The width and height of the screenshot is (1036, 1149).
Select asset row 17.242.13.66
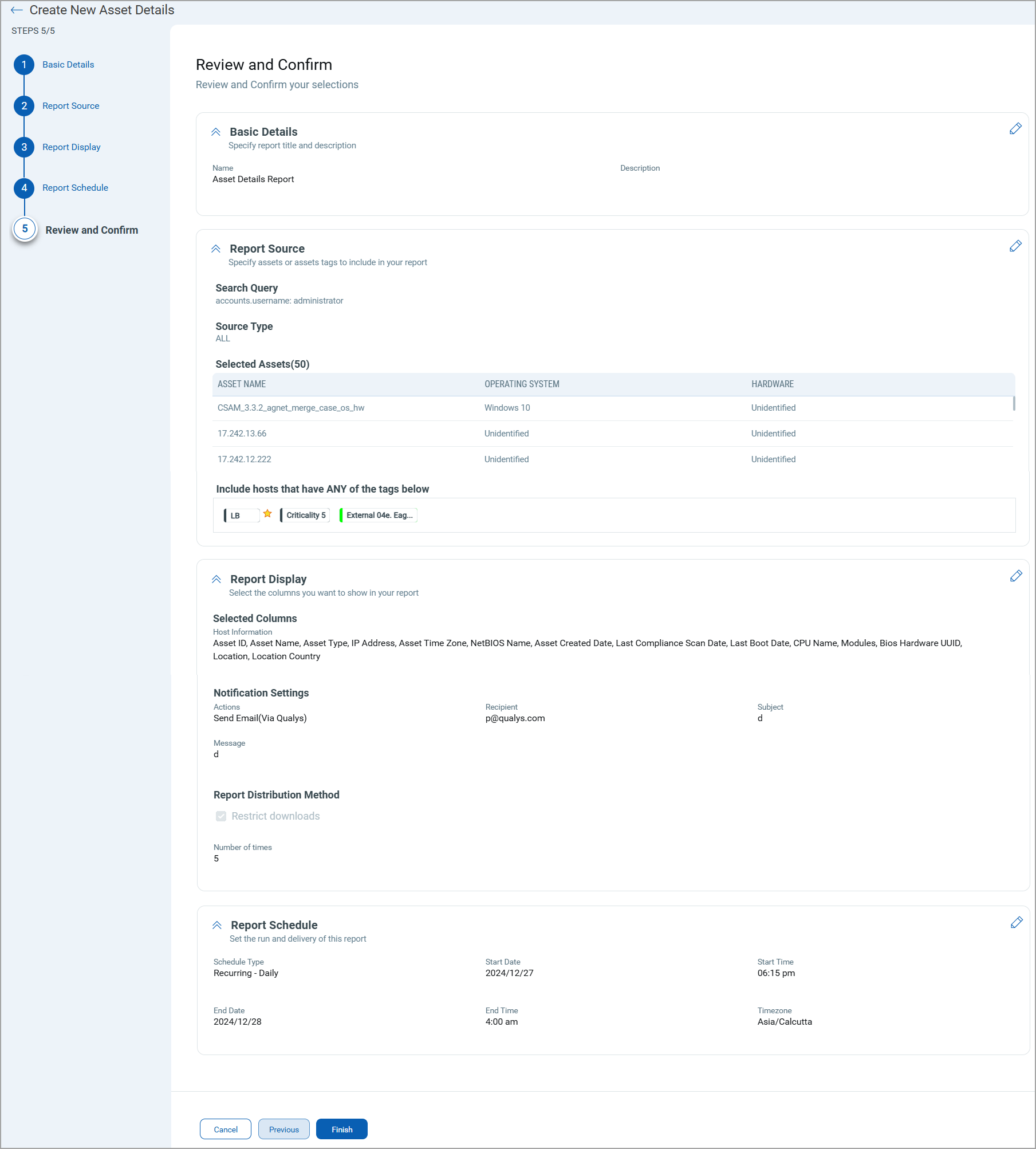click(613, 434)
